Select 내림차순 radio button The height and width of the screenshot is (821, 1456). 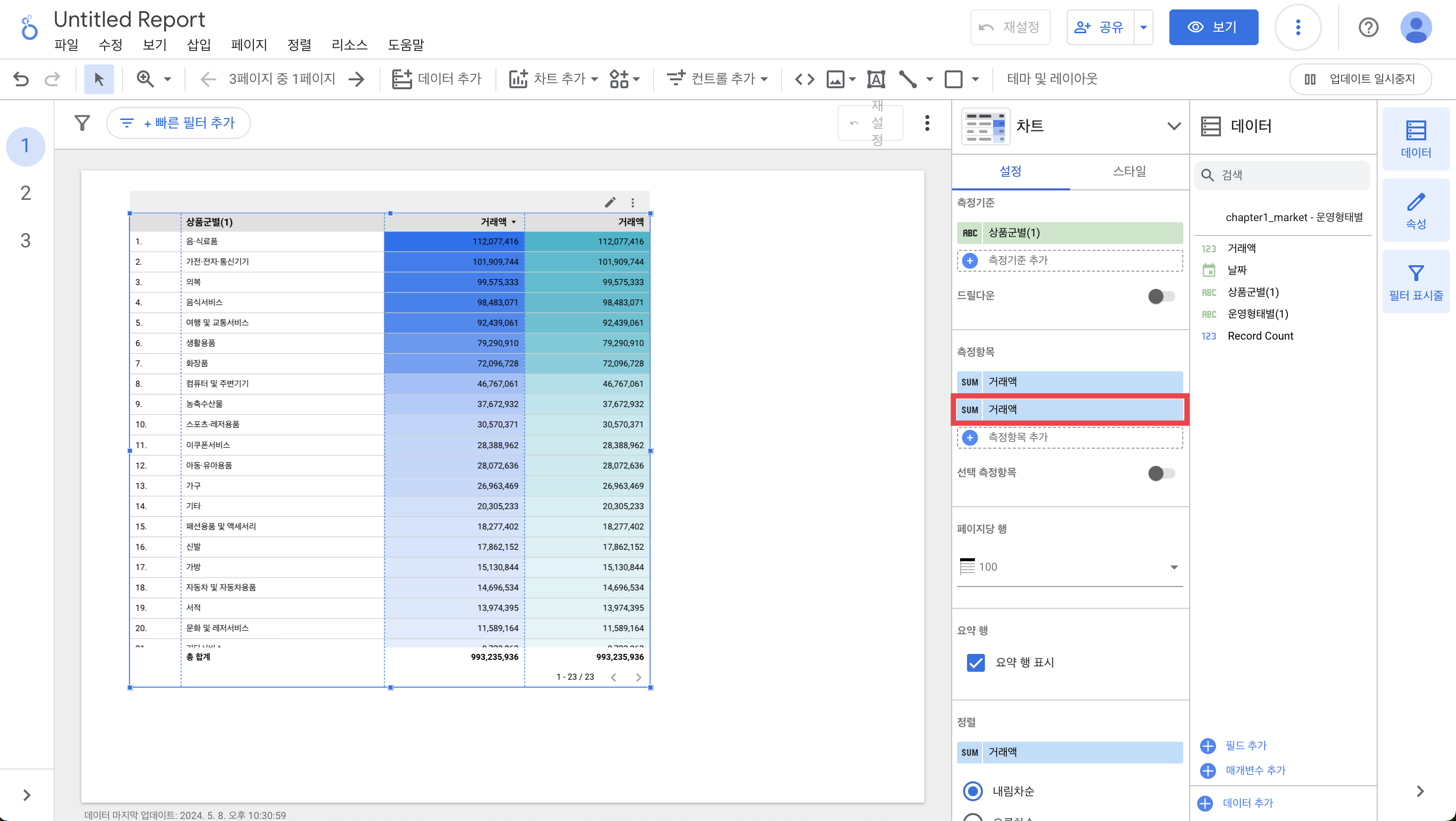pos(973,790)
